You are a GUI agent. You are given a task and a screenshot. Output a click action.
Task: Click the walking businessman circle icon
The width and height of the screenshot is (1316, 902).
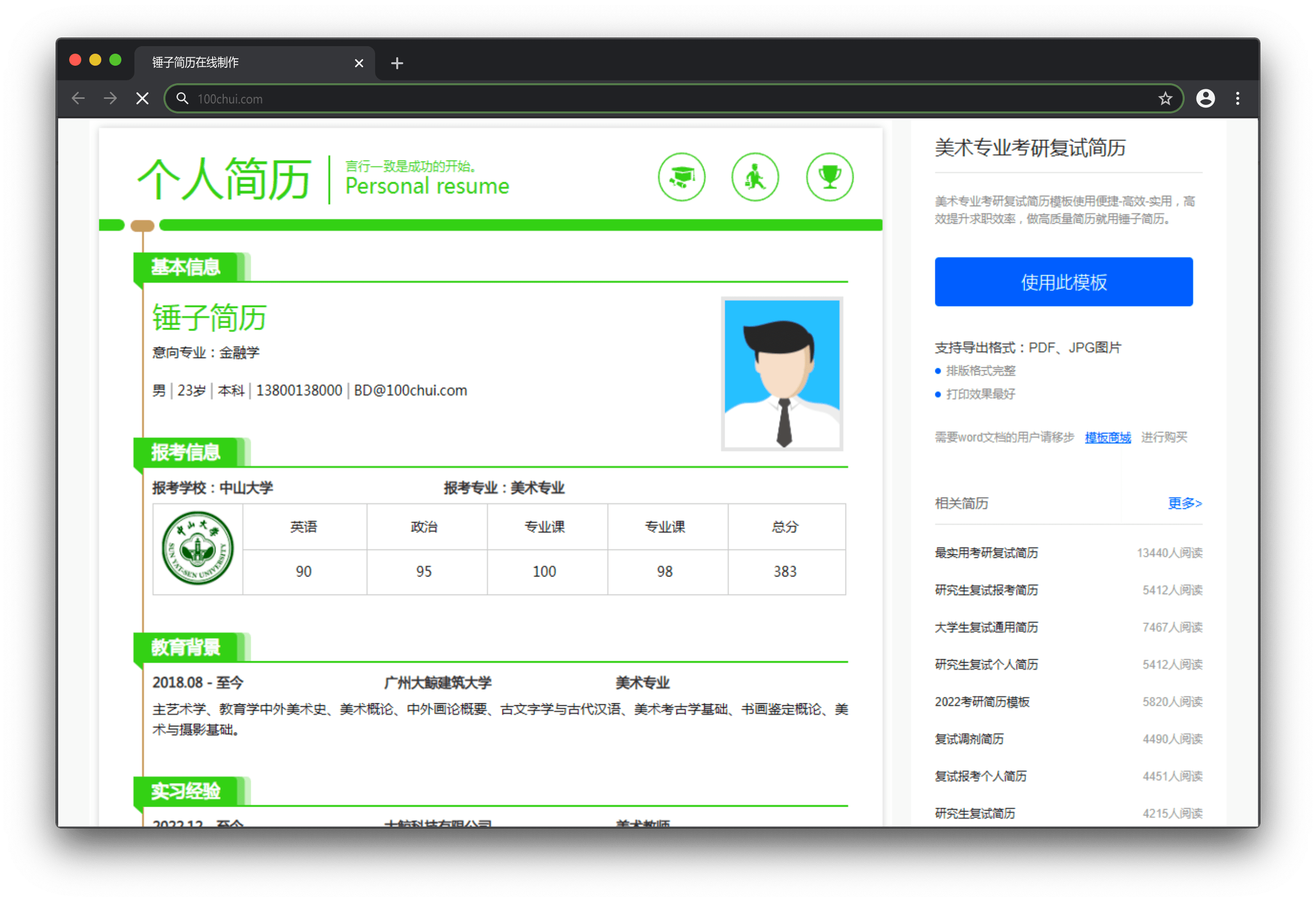pyautogui.click(x=755, y=177)
